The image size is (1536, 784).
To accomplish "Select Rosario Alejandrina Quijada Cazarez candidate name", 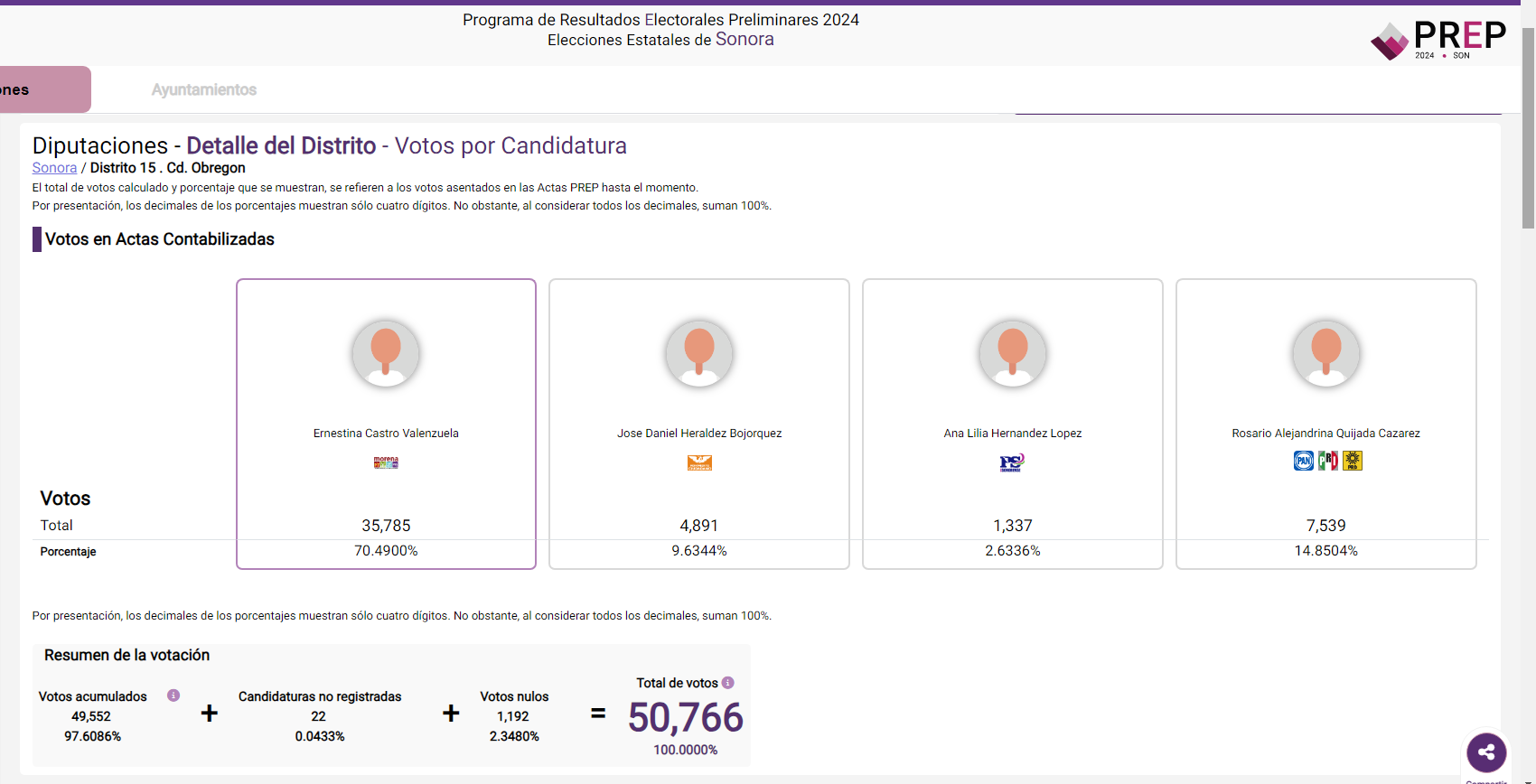I will [1325, 434].
